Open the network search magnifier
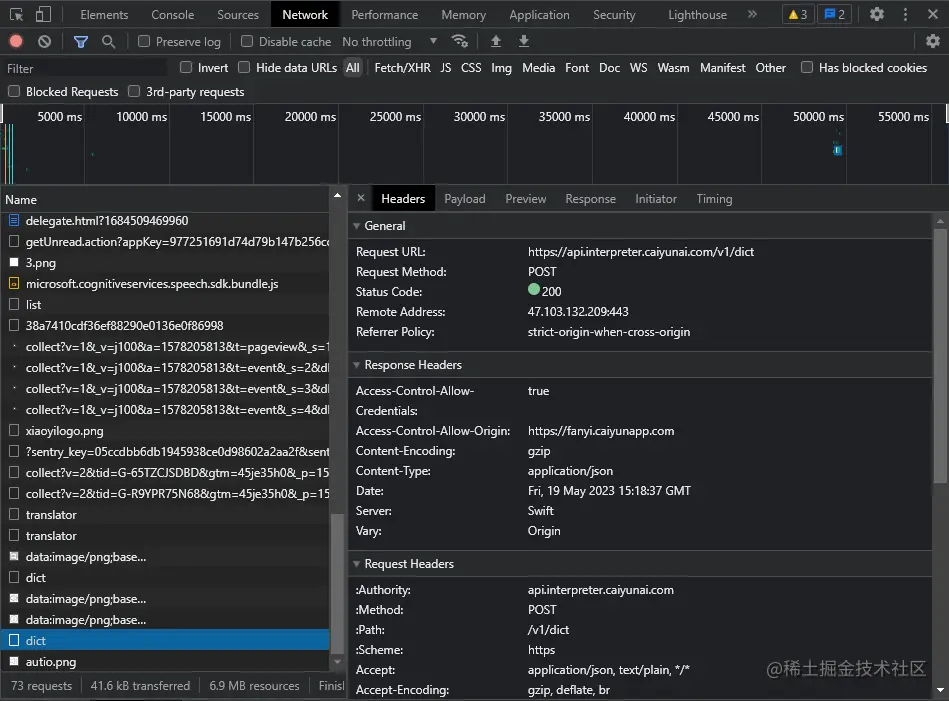Viewport: 949px width, 701px height. point(108,41)
